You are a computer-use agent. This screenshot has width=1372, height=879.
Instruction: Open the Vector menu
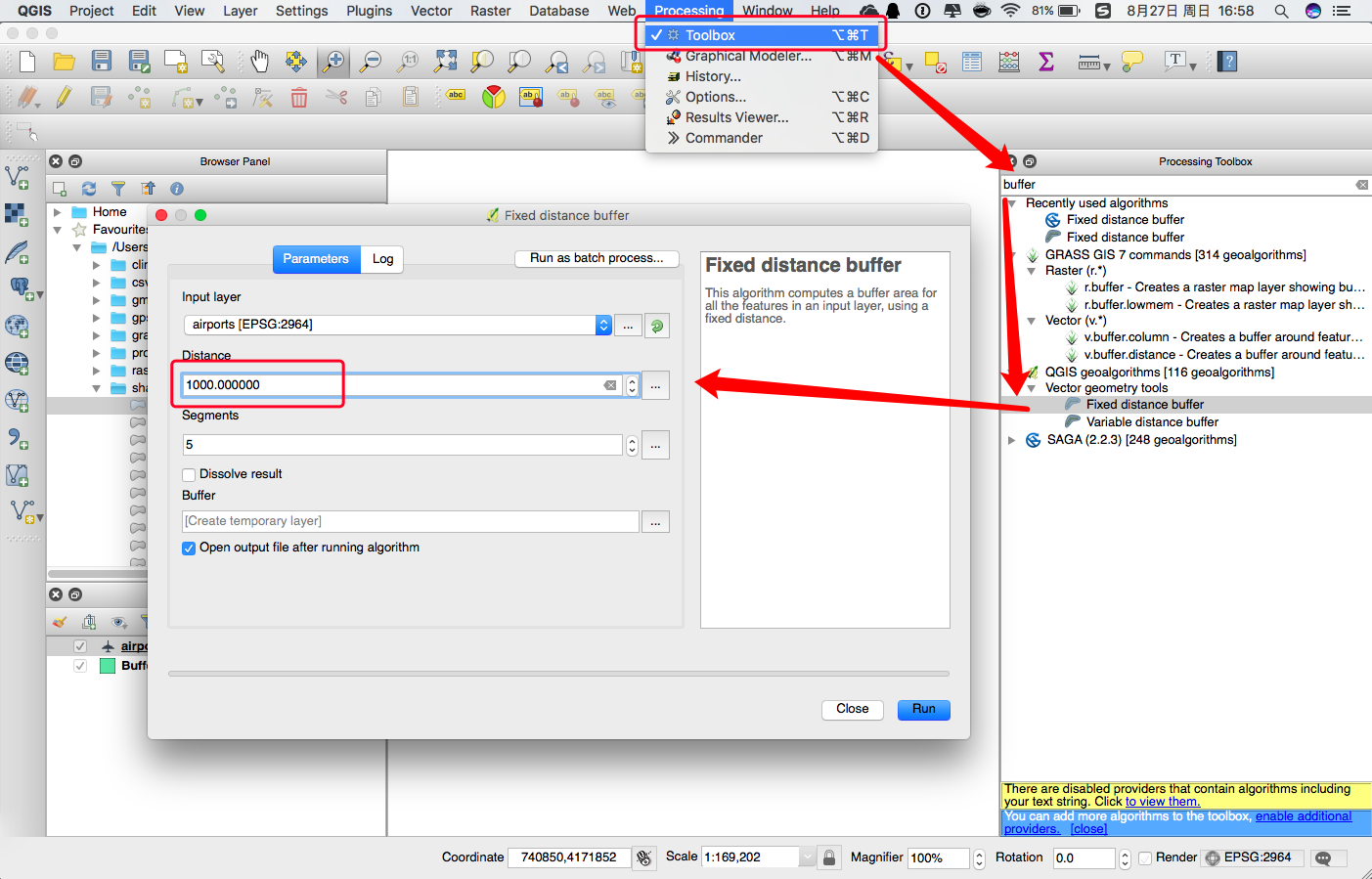(431, 11)
